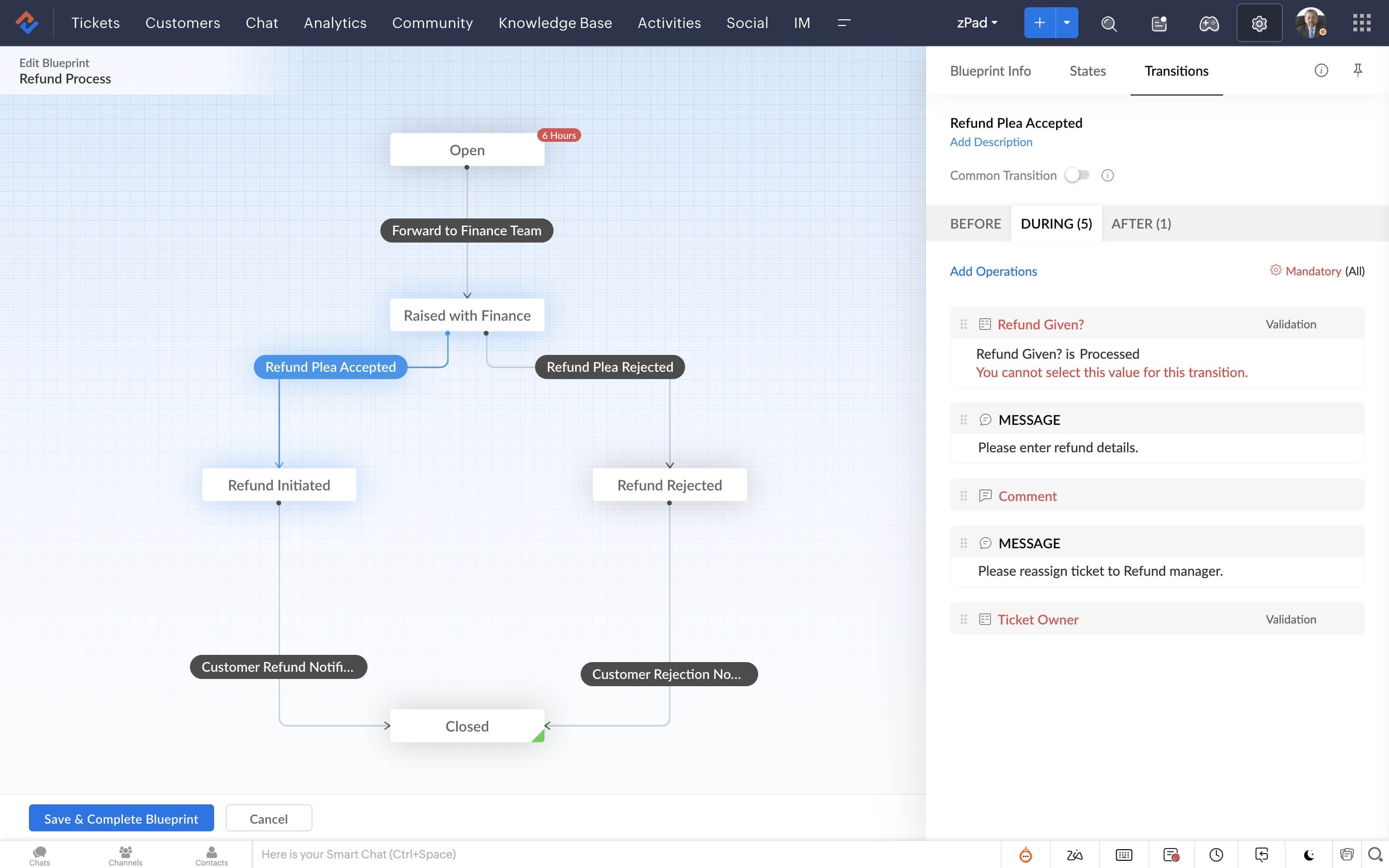The image size is (1389, 868).
Task: Switch to the BEFORE tab
Action: coord(975,223)
